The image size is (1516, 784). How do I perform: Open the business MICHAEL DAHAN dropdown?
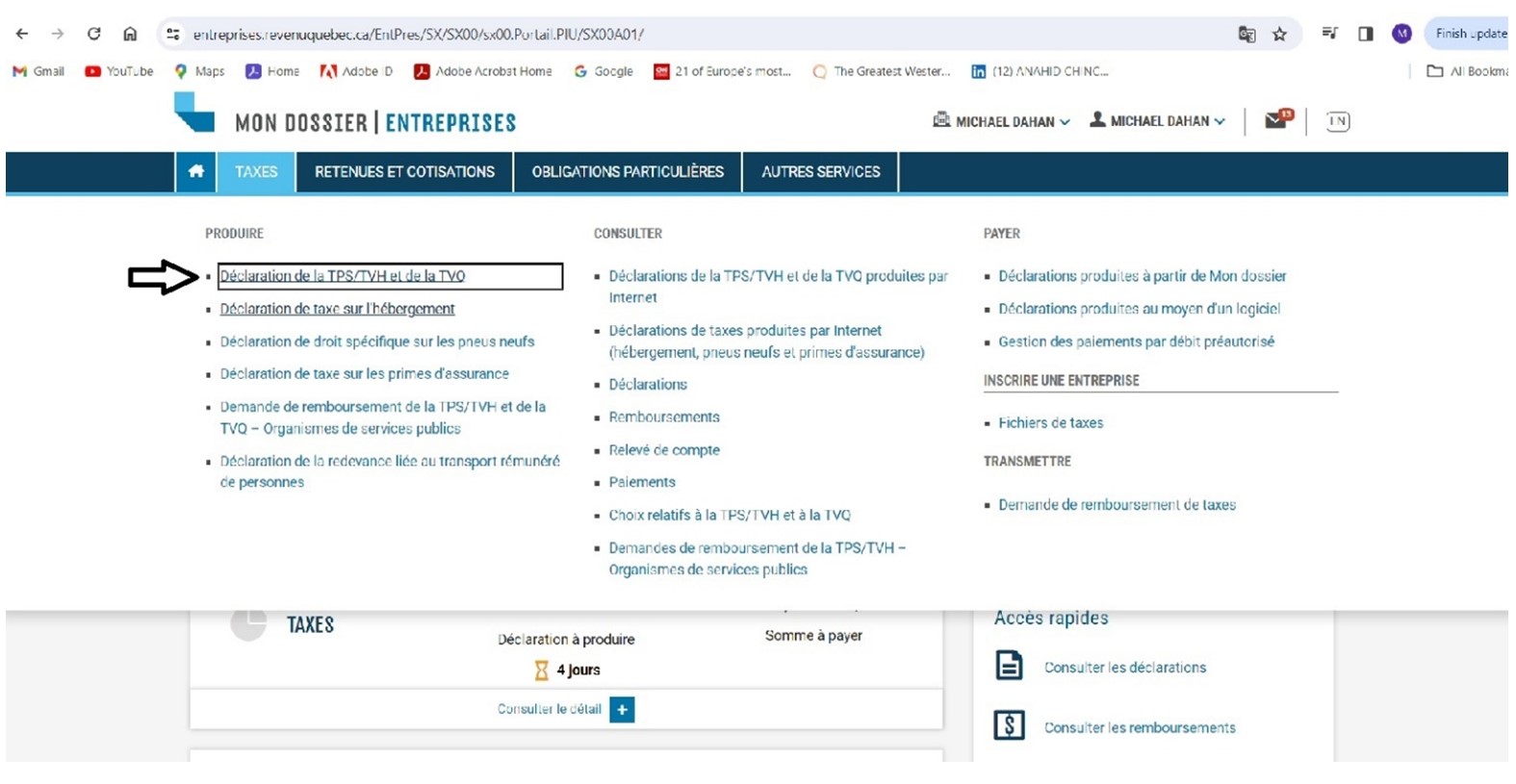click(1002, 121)
